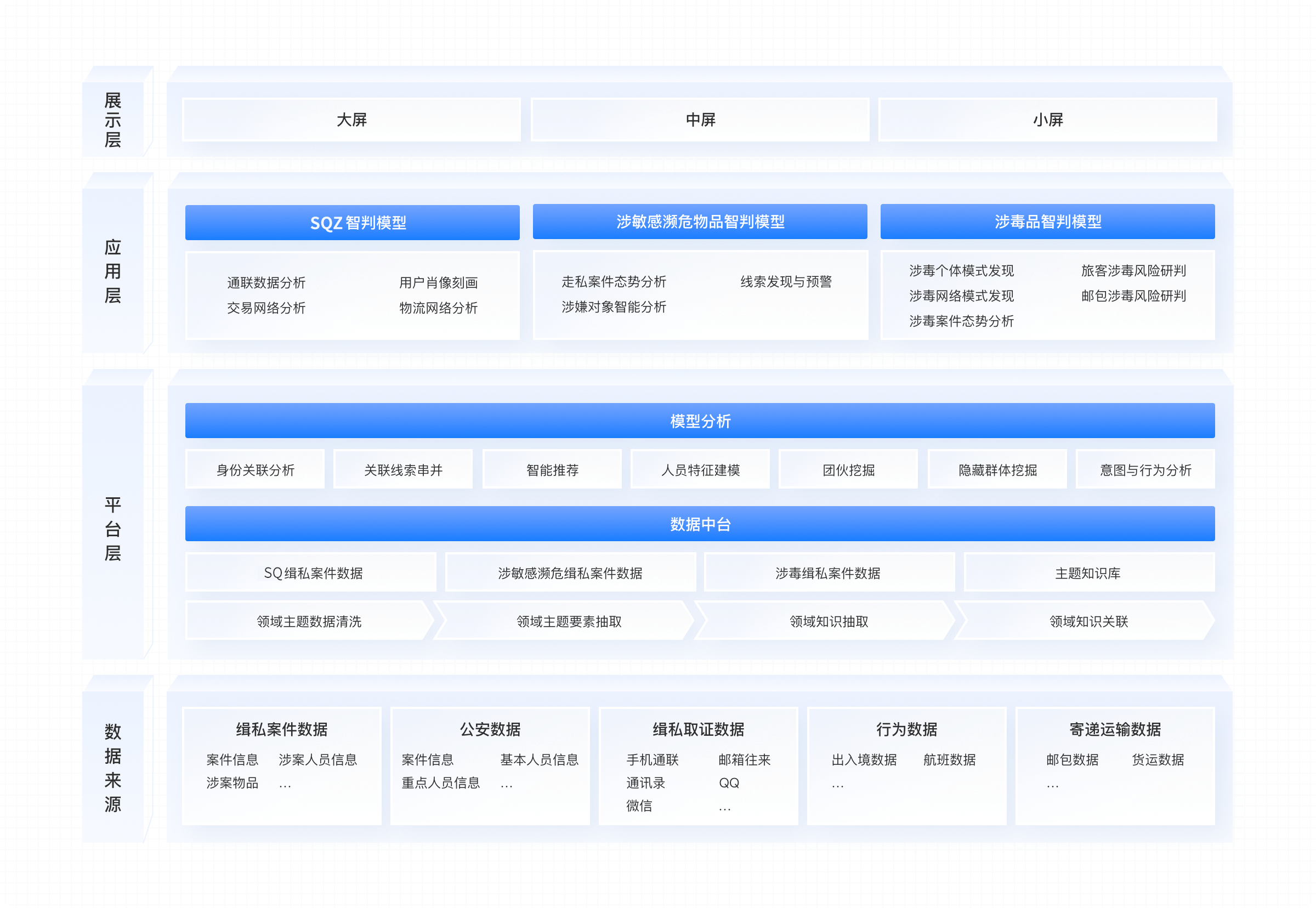Click 线索发现与预警 text
This screenshot has height=908, width=1316.
786,282
